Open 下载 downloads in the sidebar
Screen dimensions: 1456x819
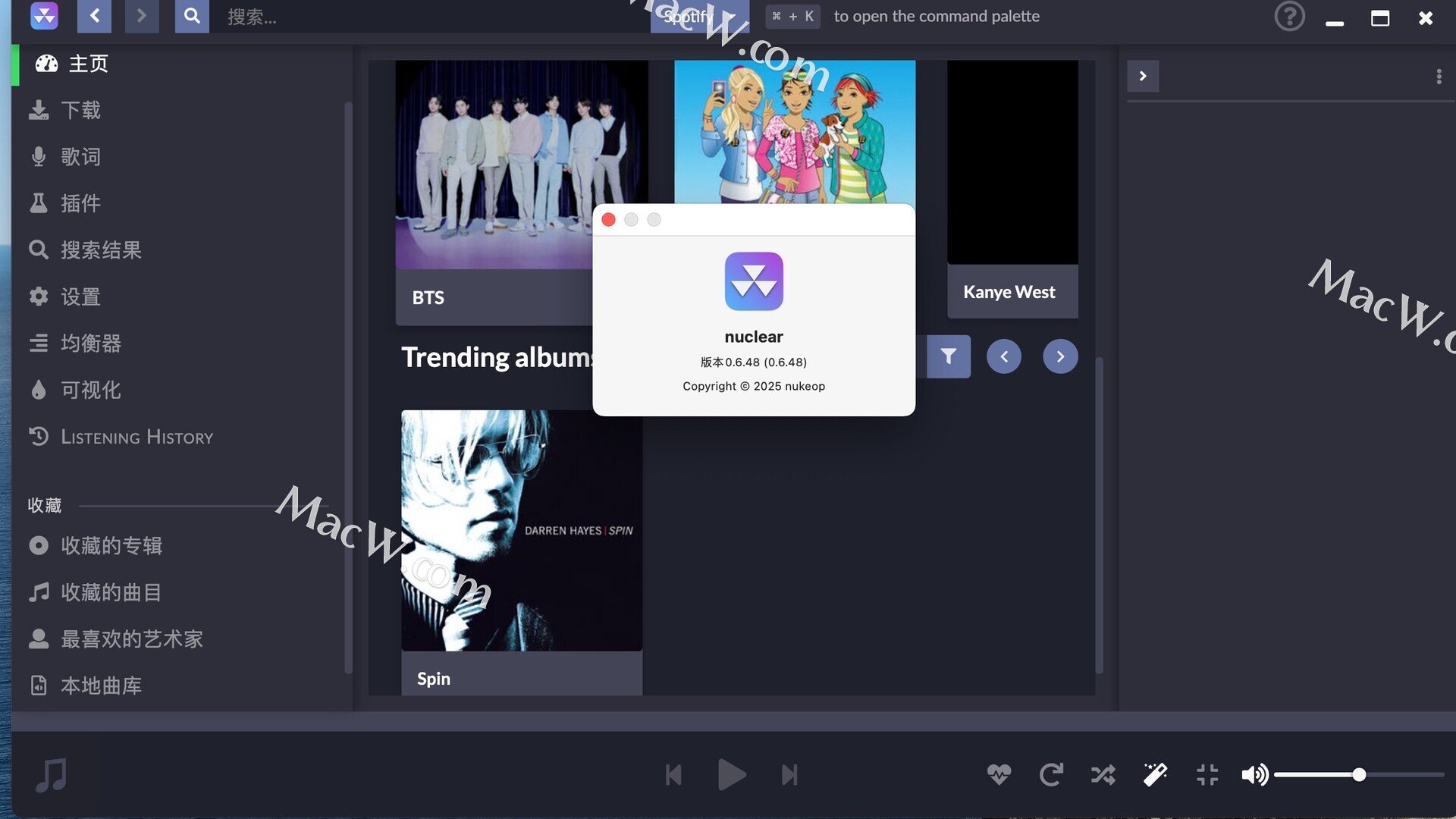coord(182,111)
